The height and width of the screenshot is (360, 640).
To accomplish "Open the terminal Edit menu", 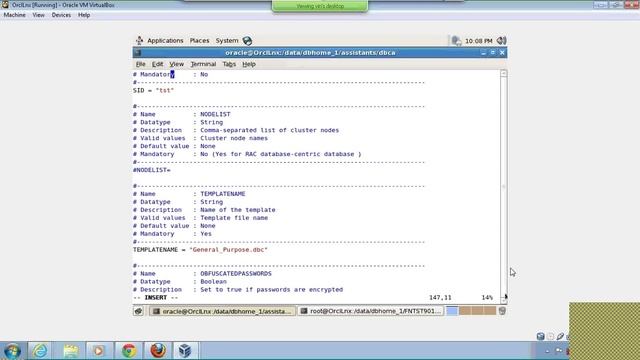I will point(158,64).
